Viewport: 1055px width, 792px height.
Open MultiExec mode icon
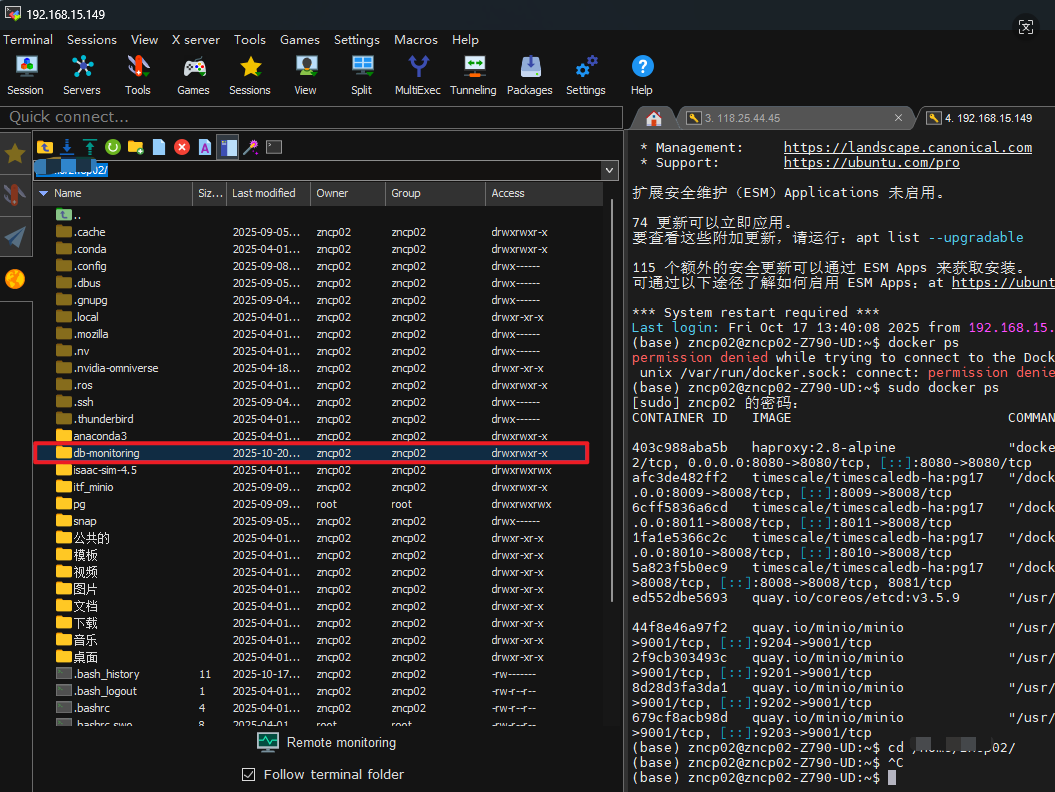coord(418,75)
